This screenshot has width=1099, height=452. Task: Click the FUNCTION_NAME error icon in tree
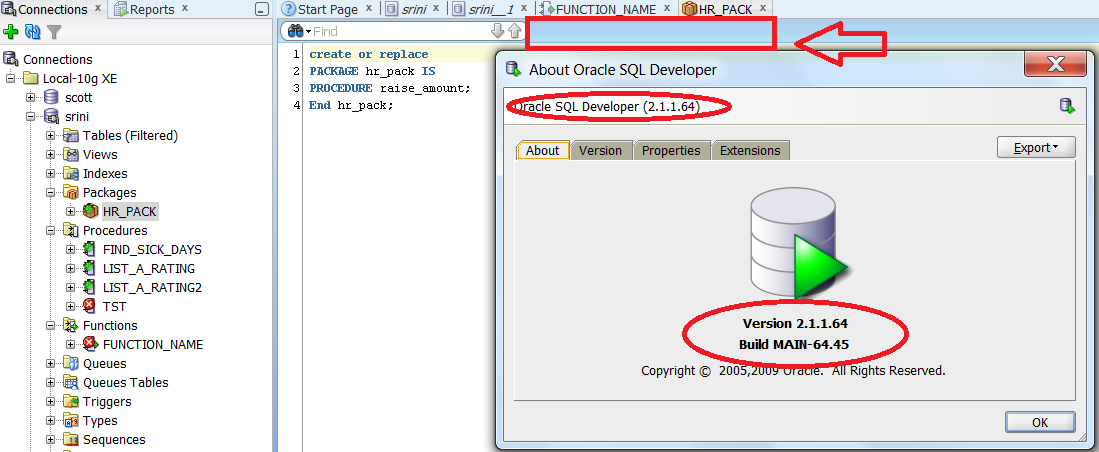click(x=90, y=344)
